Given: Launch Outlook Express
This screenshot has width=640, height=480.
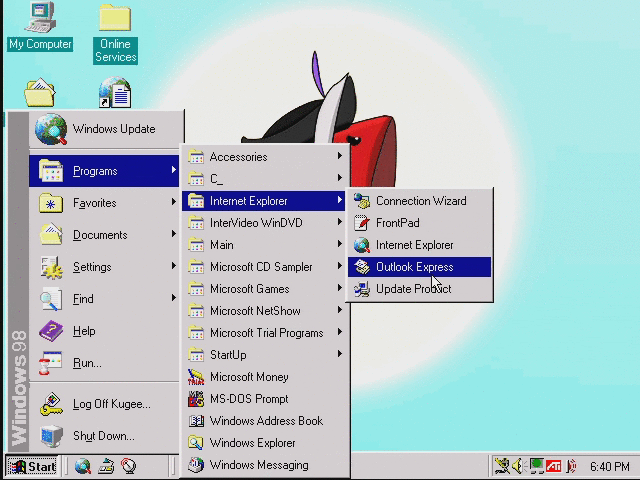Looking at the screenshot, I should (x=420, y=267).
